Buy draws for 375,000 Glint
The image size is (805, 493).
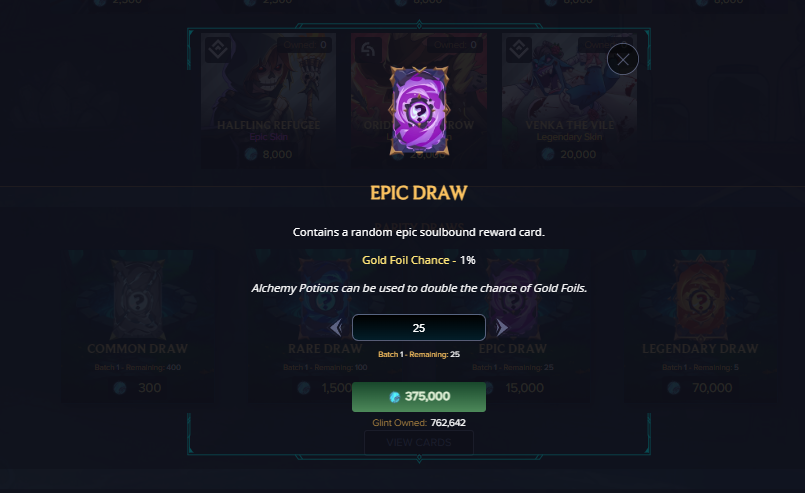419,396
